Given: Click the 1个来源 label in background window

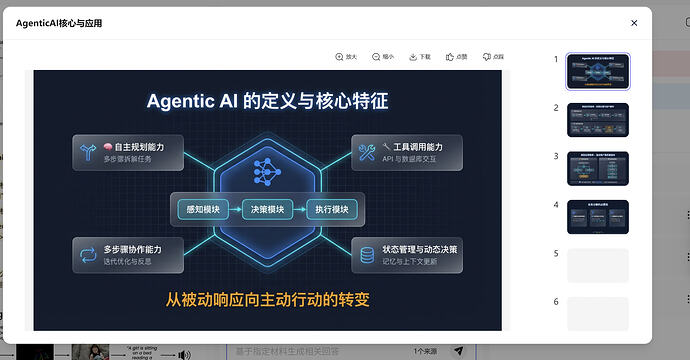Looking at the screenshot, I should coord(425,351).
